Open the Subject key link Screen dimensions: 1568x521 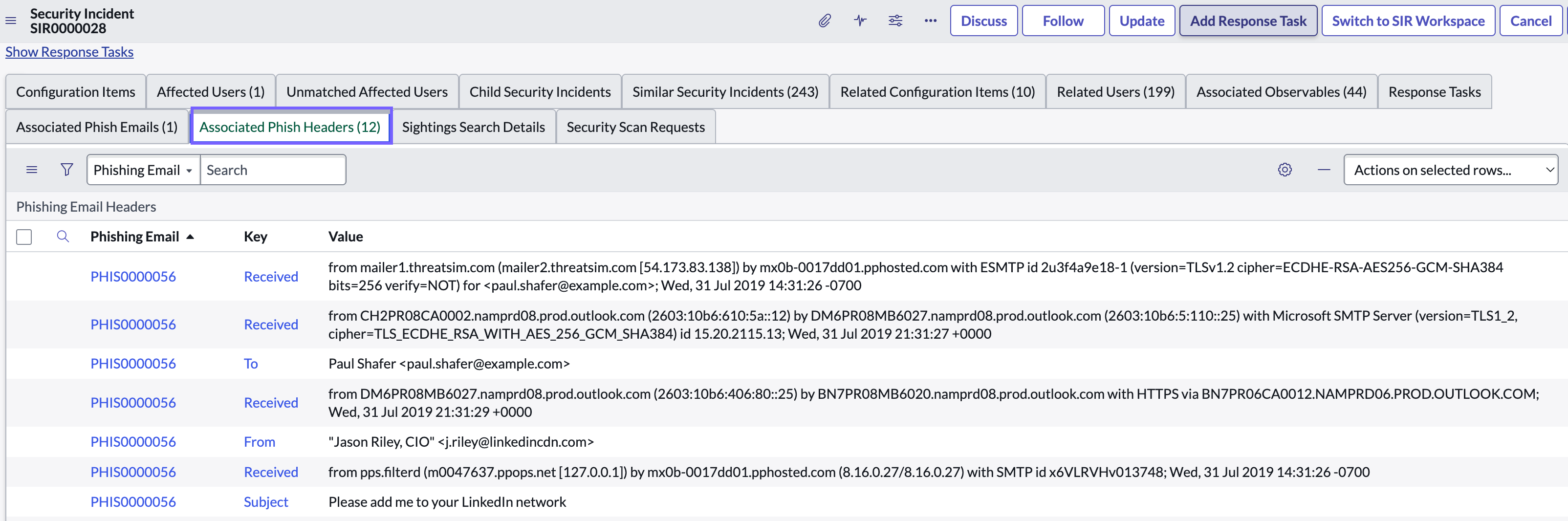click(x=266, y=502)
